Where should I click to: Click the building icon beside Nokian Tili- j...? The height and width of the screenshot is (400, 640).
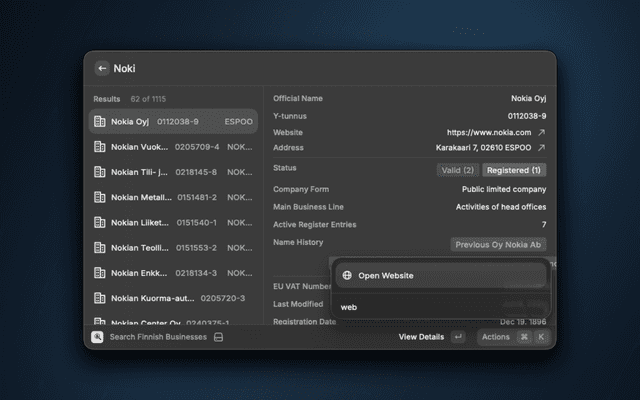[x=100, y=172]
